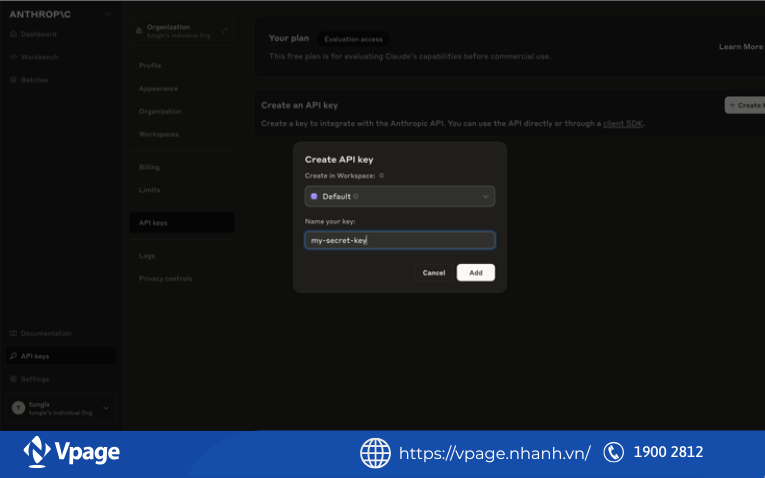The image size is (765, 478).
Task: Click info icon next to Create in Workspace
Action: (x=382, y=176)
